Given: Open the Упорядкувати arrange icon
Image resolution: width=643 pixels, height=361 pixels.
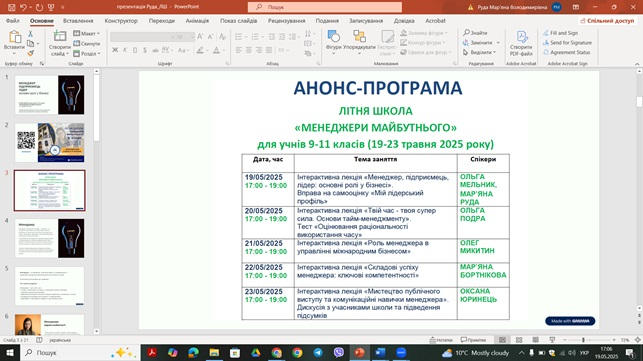Looking at the screenshot, I should pyautogui.click(x=359, y=37).
